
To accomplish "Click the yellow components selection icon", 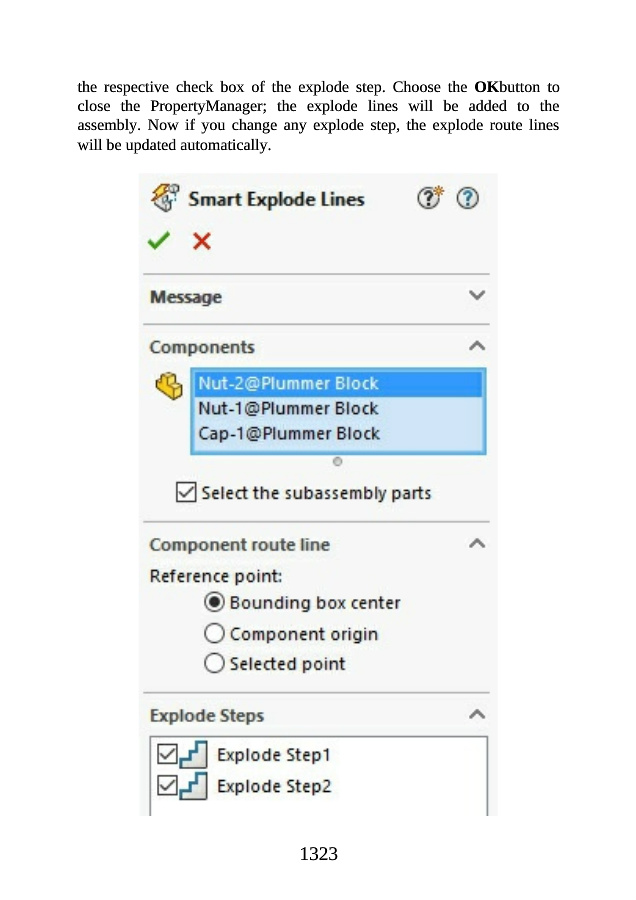I will pos(169,384).
